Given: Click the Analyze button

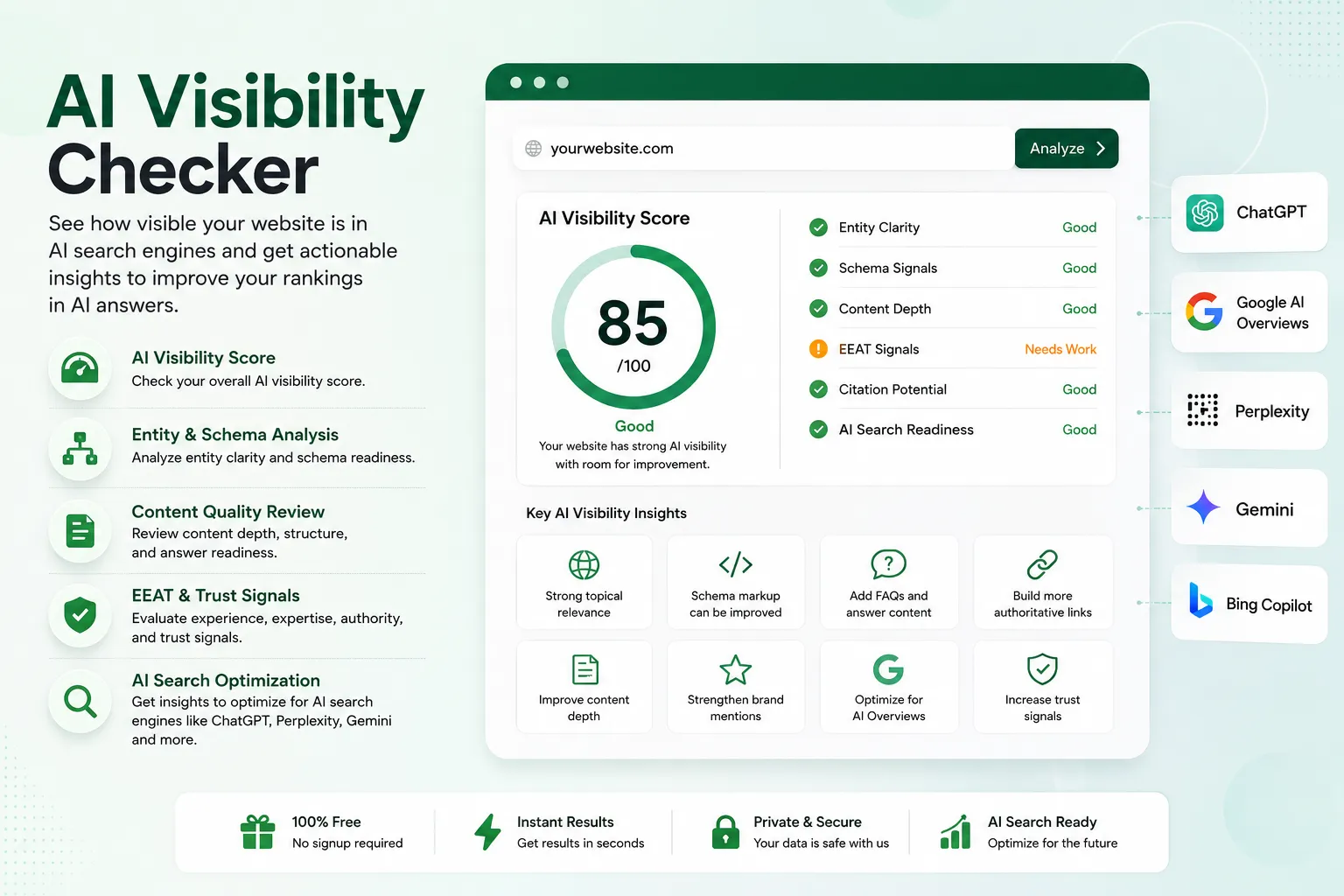Looking at the screenshot, I should tap(1066, 149).
